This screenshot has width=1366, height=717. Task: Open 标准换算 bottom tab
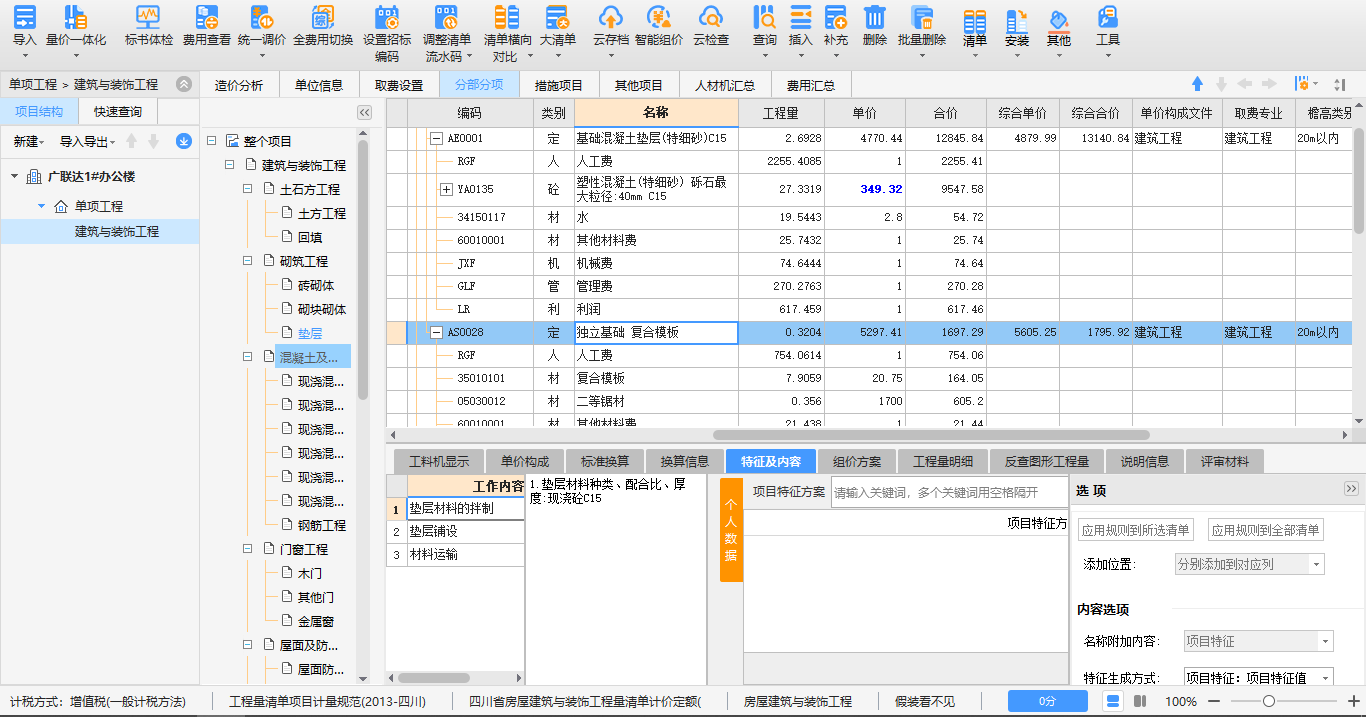pos(605,461)
